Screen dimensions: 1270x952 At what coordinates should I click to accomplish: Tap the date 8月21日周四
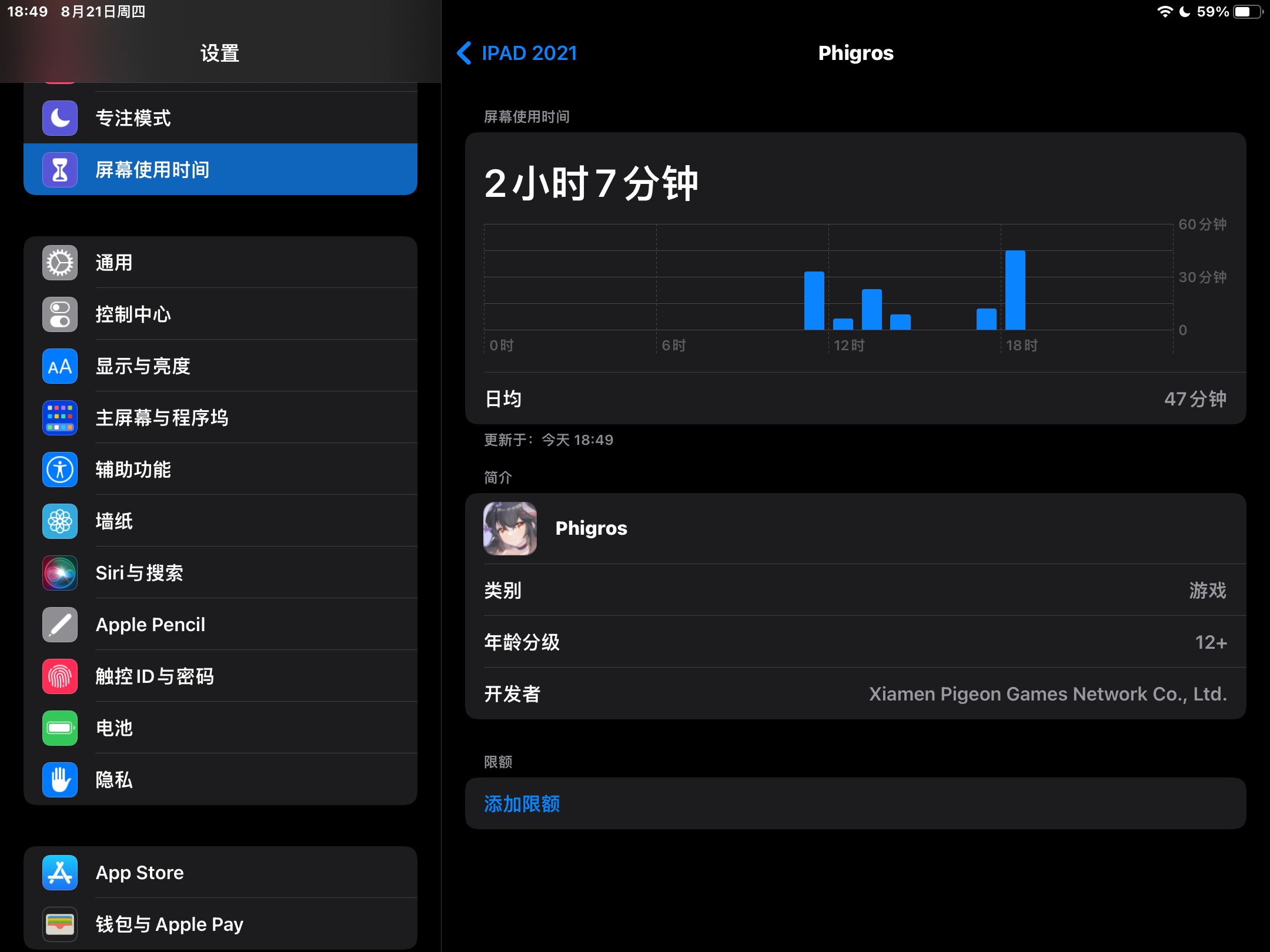pos(103,12)
